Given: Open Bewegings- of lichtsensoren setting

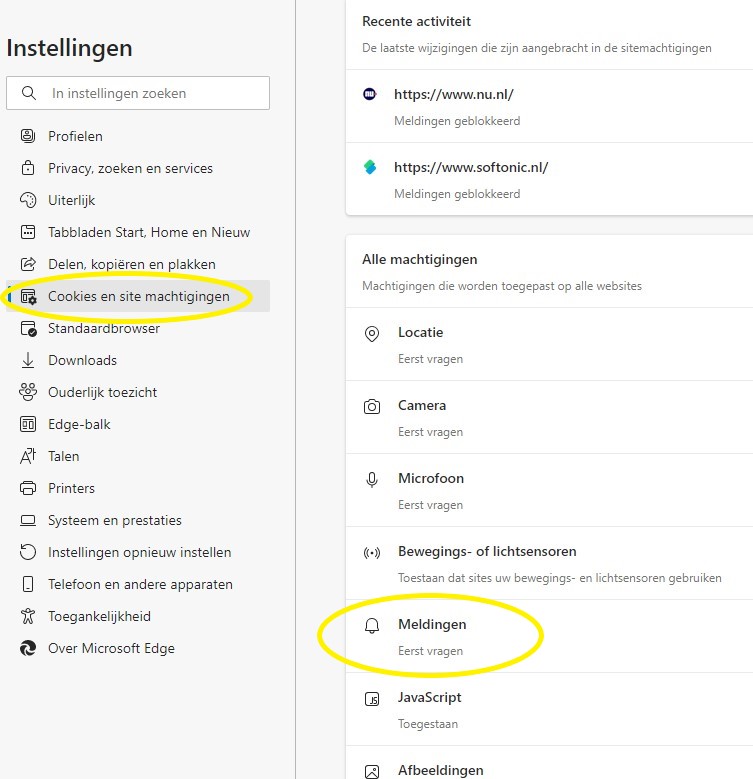Looking at the screenshot, I should 549,563.
